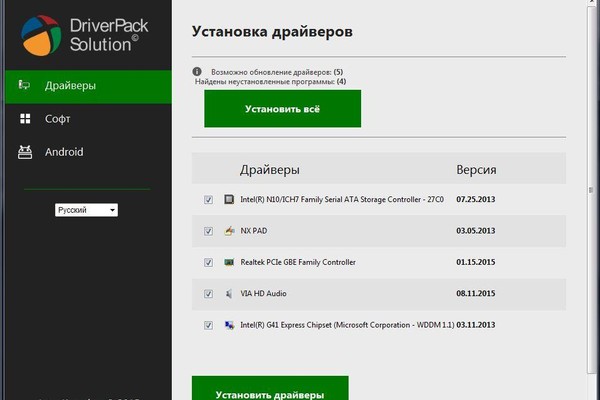The height and width of the screenshot is (400, 600).
Task: Click the Версия column header
Action: tap(476, 169)
